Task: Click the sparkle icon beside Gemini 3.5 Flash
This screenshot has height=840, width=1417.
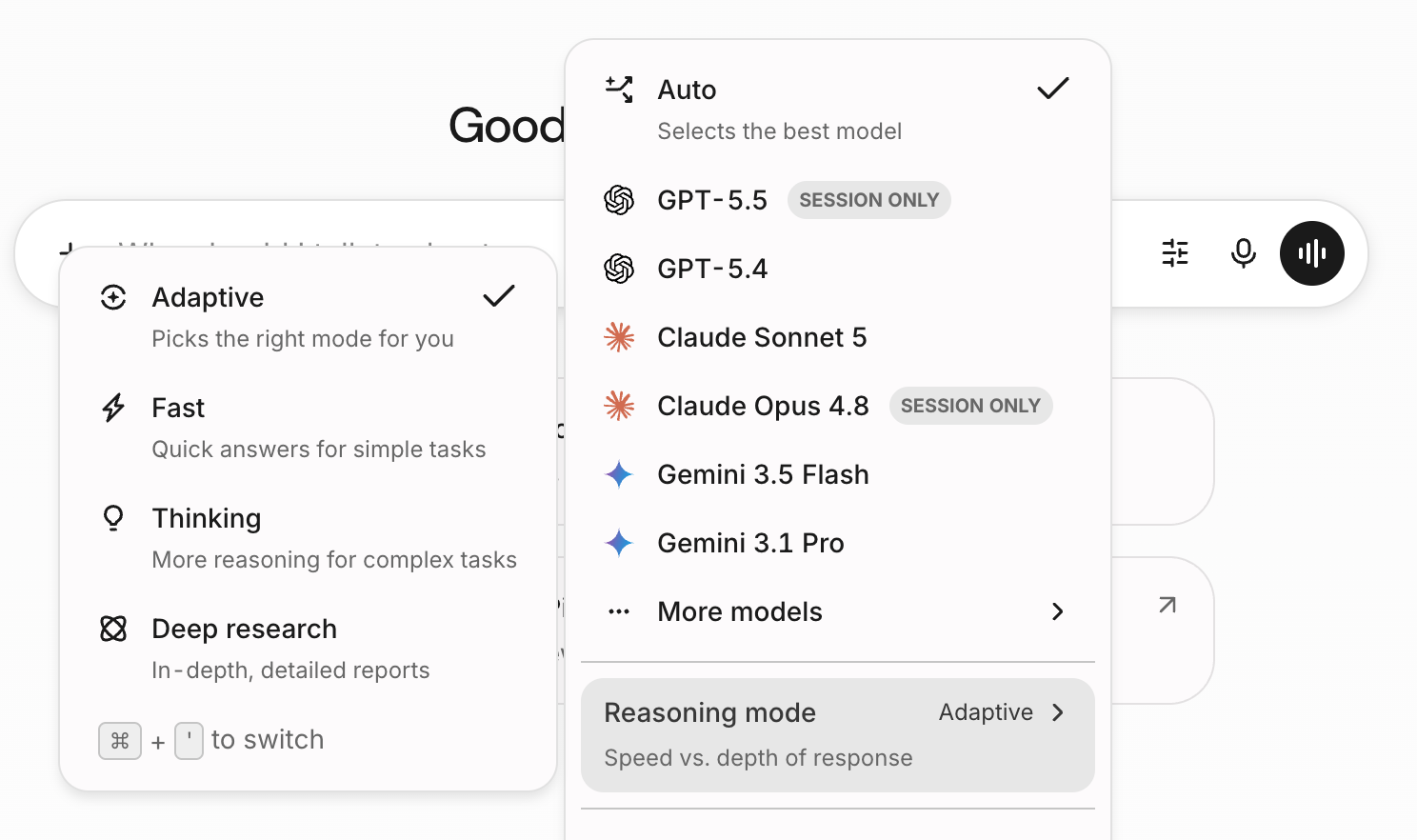Action: coord(619,474)
